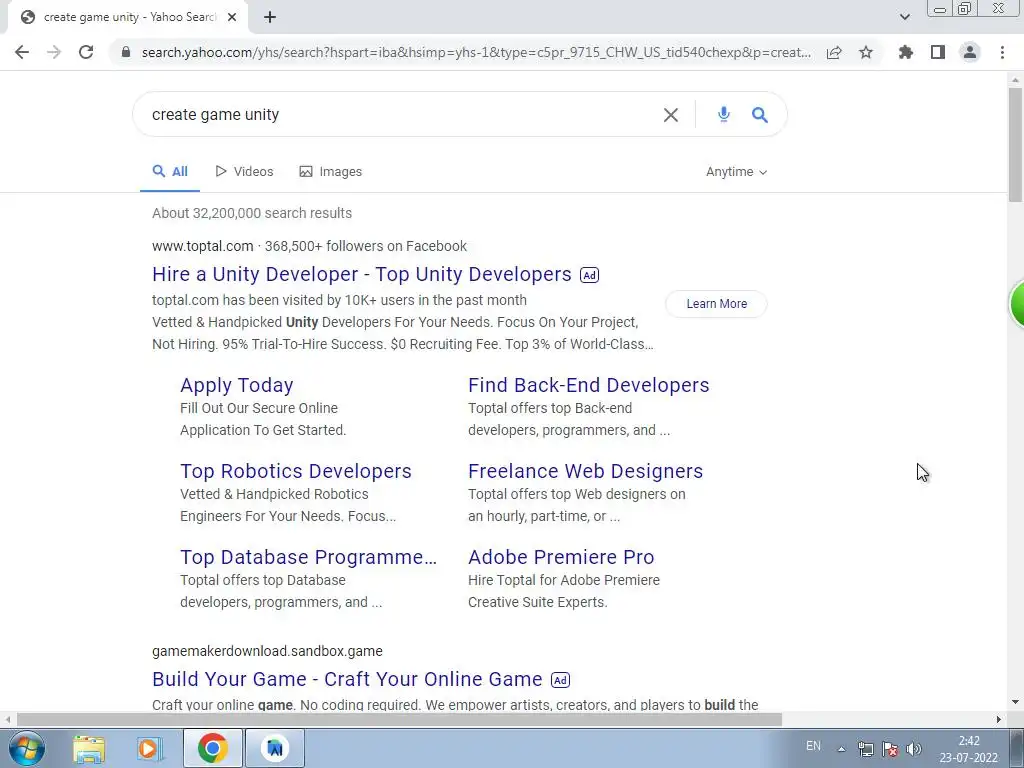Viewport: 1024px width, 768px height.
Task: Open File Explorer from the taskbar
Action: click(89, 748)
